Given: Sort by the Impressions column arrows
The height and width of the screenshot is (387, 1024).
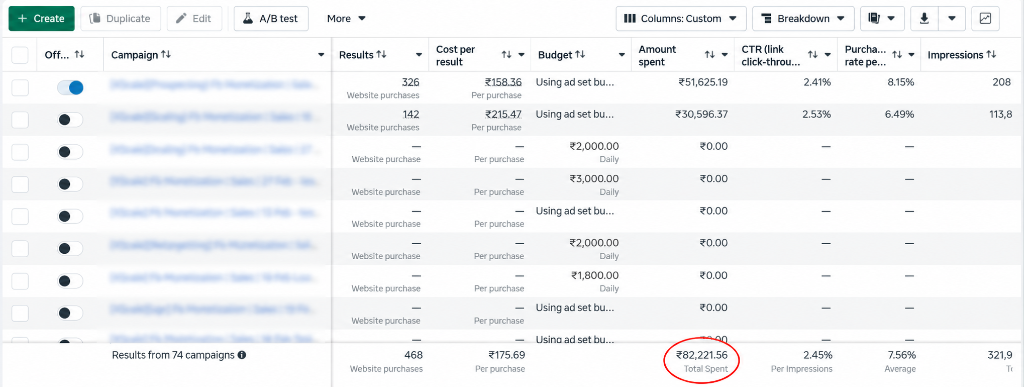Looking at the screenshot, I should (991, 55).
